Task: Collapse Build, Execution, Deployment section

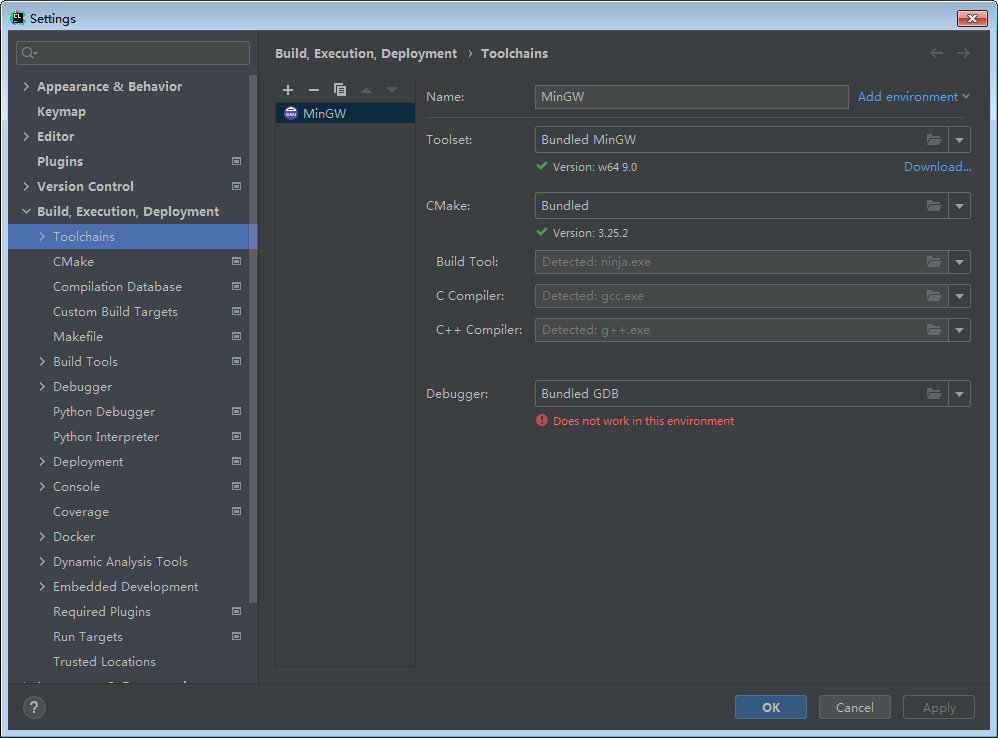Action: tap(26, 211)
